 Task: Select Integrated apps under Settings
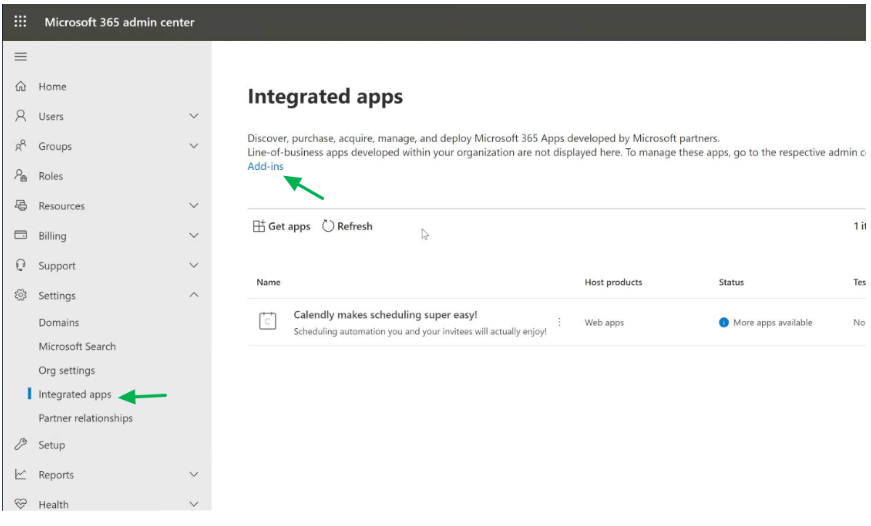(x=75, y=394)
